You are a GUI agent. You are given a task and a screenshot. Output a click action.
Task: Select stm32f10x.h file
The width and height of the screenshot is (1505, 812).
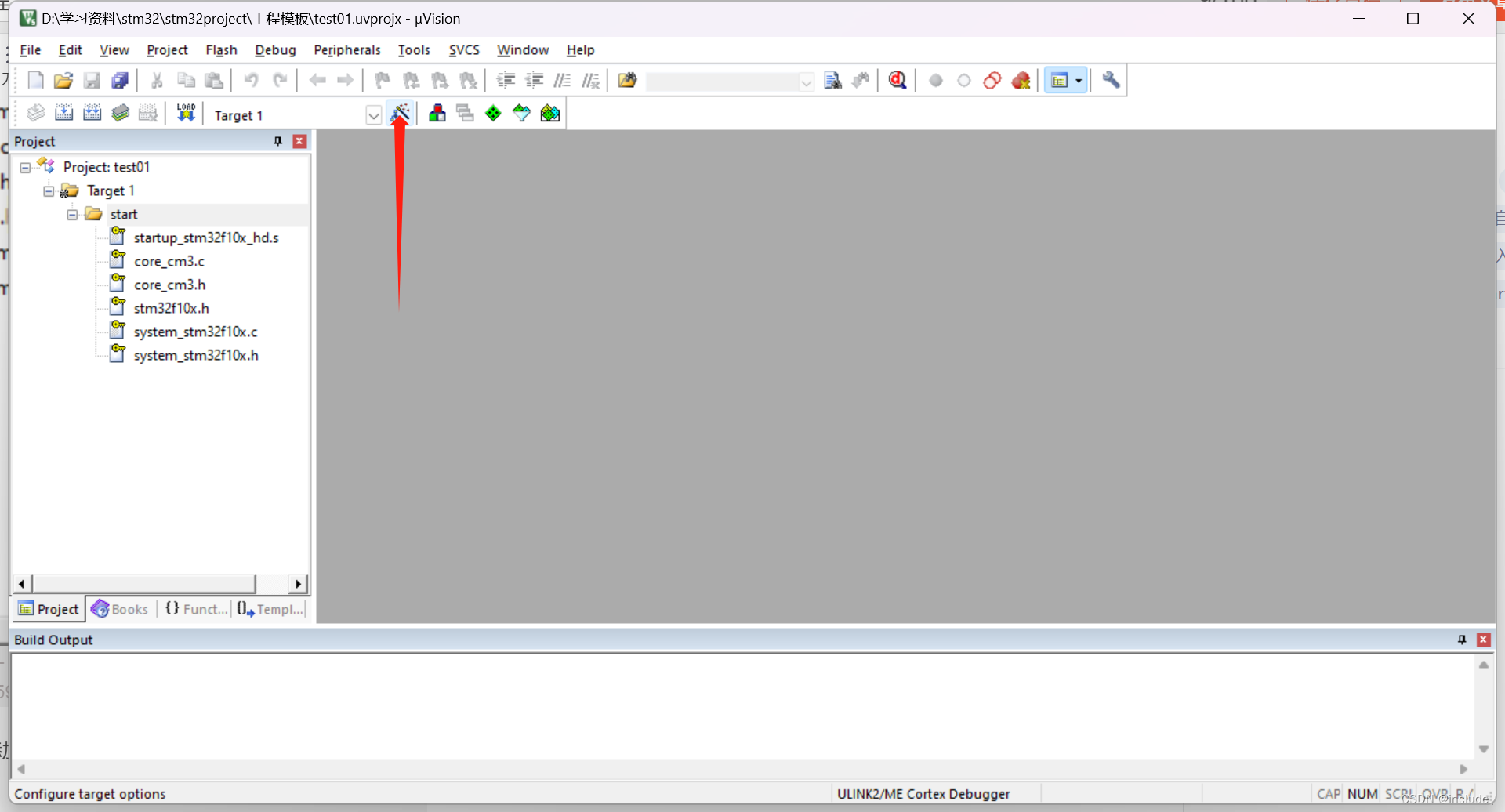pyautogui.click(x=171, y=308)
